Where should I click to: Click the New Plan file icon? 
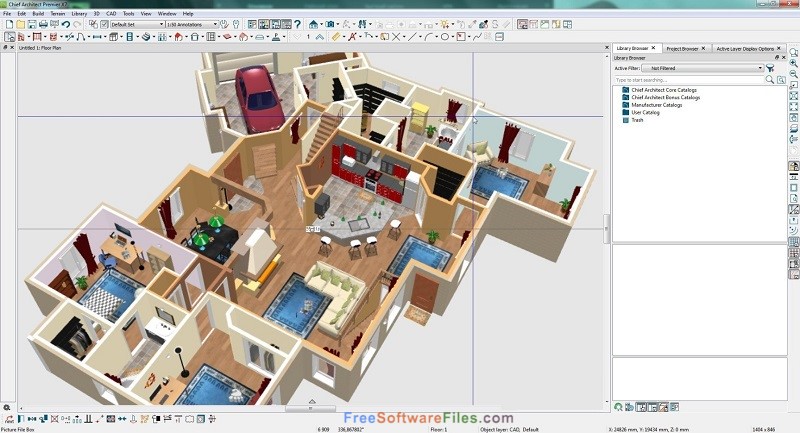click(9, 24)
